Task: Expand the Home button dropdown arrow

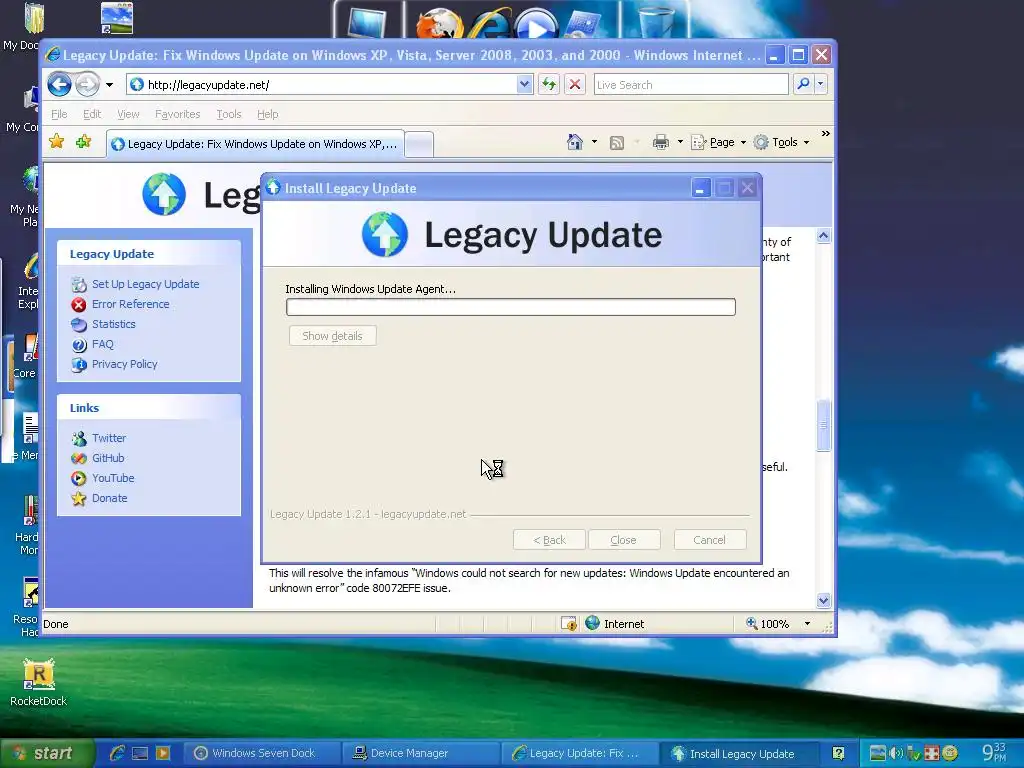Action: 594,142
